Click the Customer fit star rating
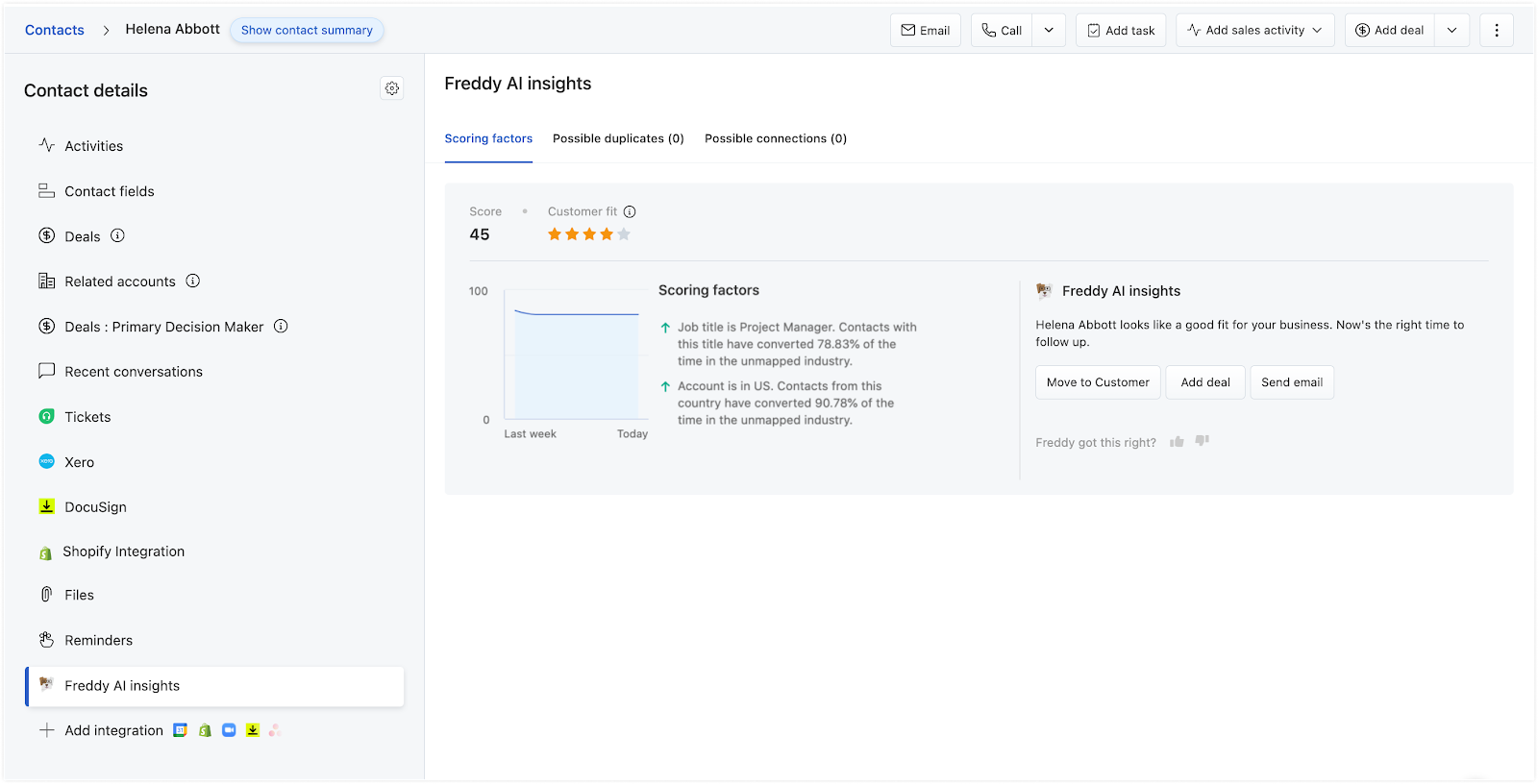 589,234
